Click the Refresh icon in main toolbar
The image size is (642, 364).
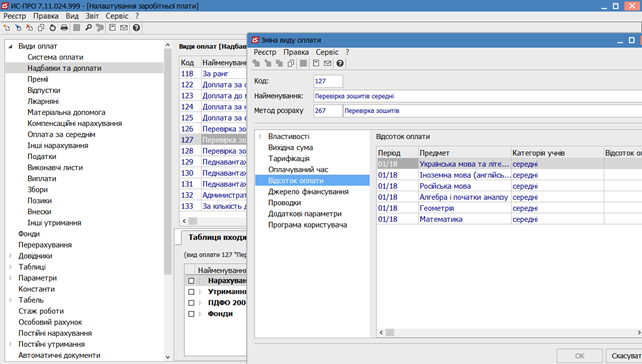tap(52, 28)
